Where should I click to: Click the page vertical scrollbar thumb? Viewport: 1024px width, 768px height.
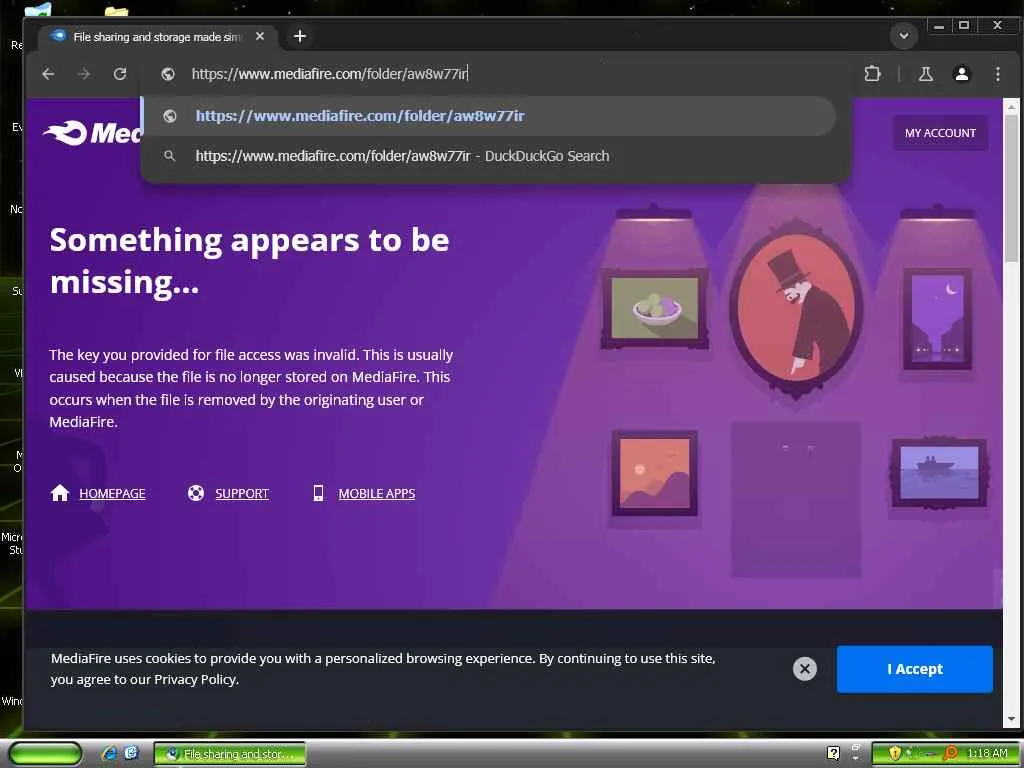click(x=1011, y=188)
